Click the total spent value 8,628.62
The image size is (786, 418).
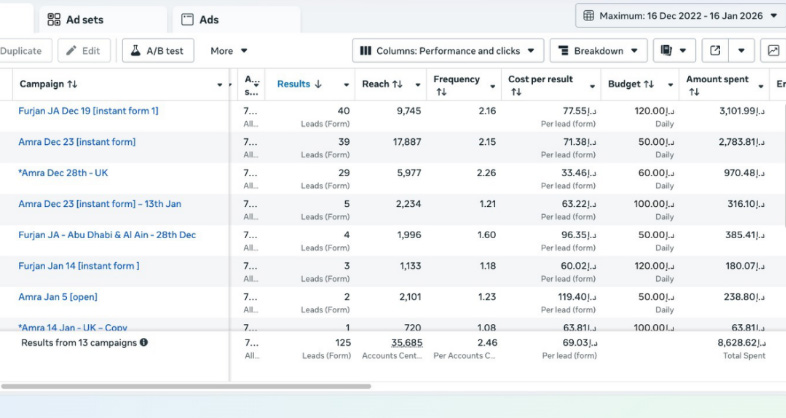click(x=741, y=343)
